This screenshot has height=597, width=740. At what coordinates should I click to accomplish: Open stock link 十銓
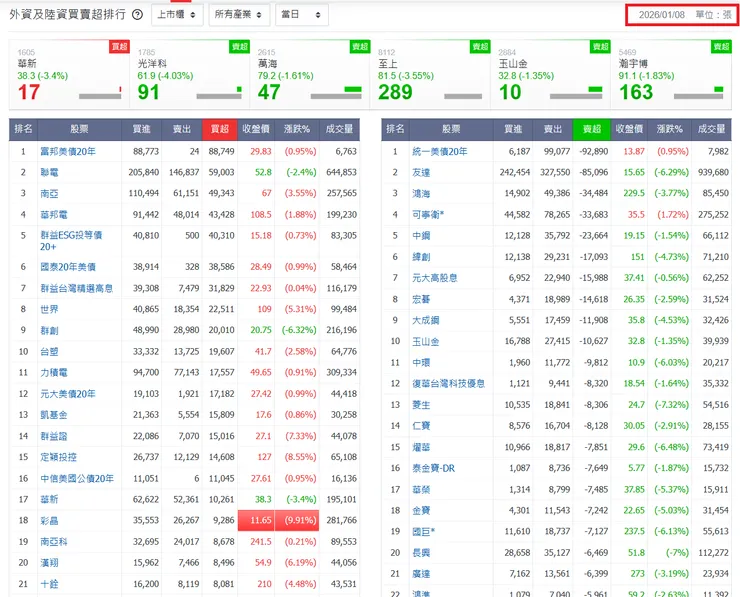pyautogui.click(x=49, y=584)
